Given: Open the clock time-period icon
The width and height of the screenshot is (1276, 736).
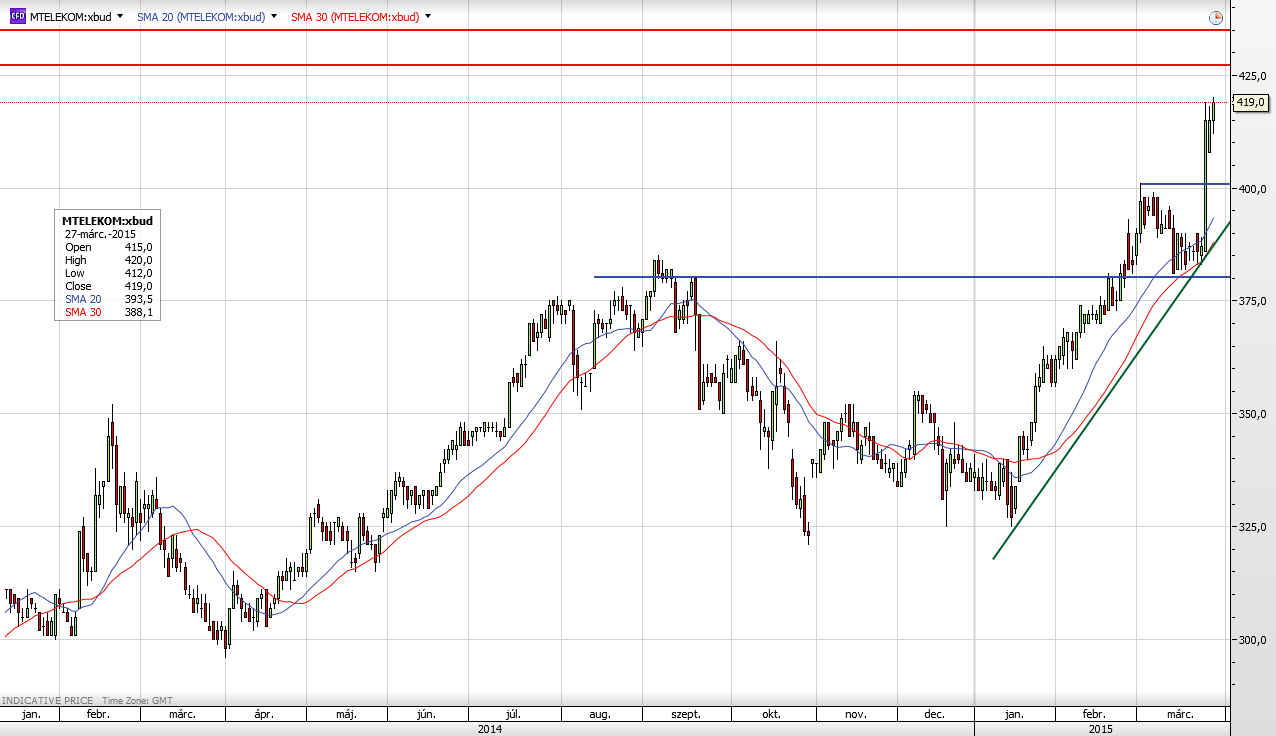Looking at the screenshot, I should [1215, 18].
